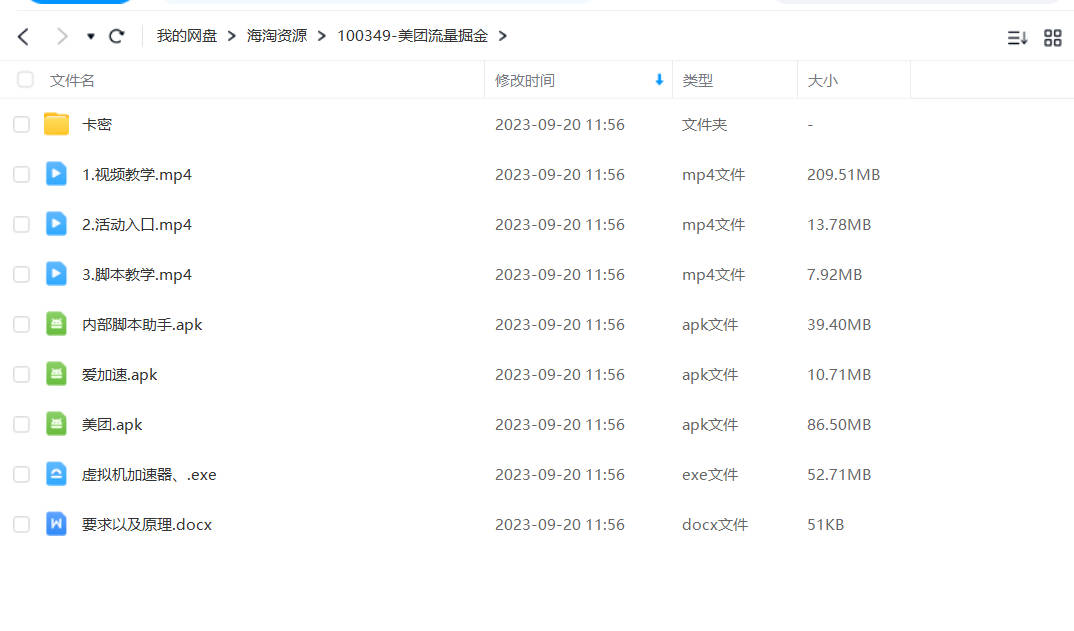Tick the select-all checkbox in header
This screenshot has height=631, width=1074.
[25, 79]
